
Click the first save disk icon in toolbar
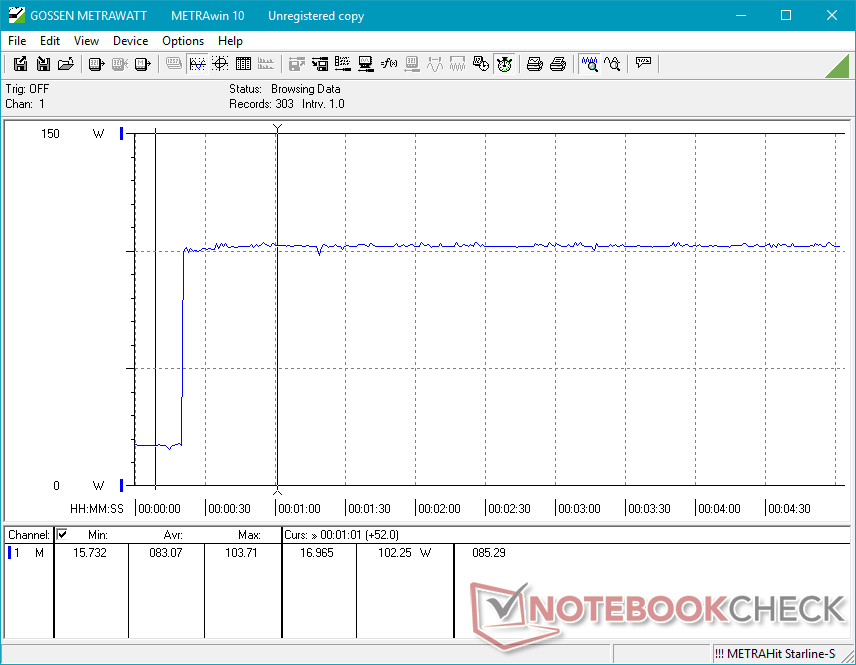tap(20, 64)
